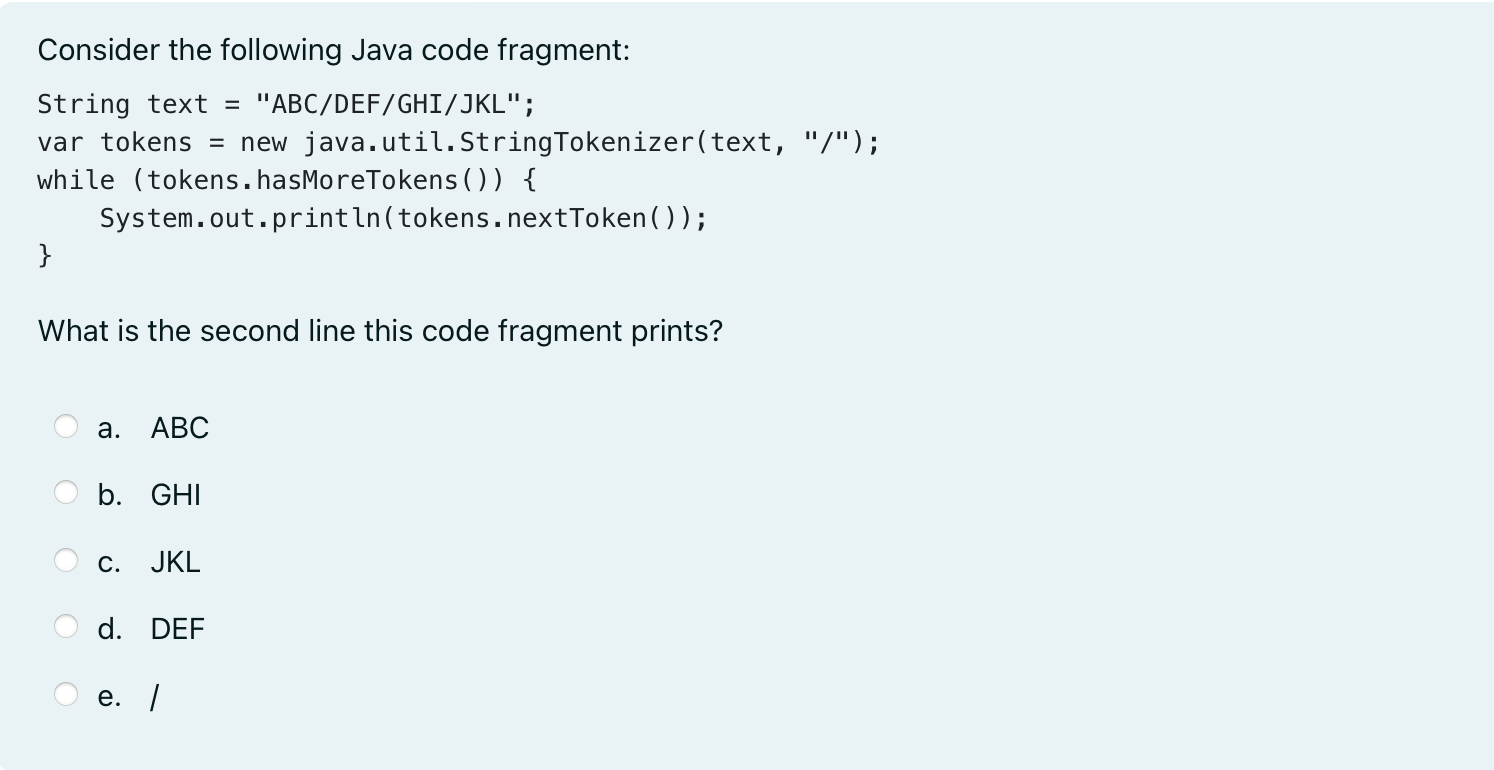This screenshot has width=1494, height=770.
Task: Click the System.out.println code line
Action: (x=403, y=218)
